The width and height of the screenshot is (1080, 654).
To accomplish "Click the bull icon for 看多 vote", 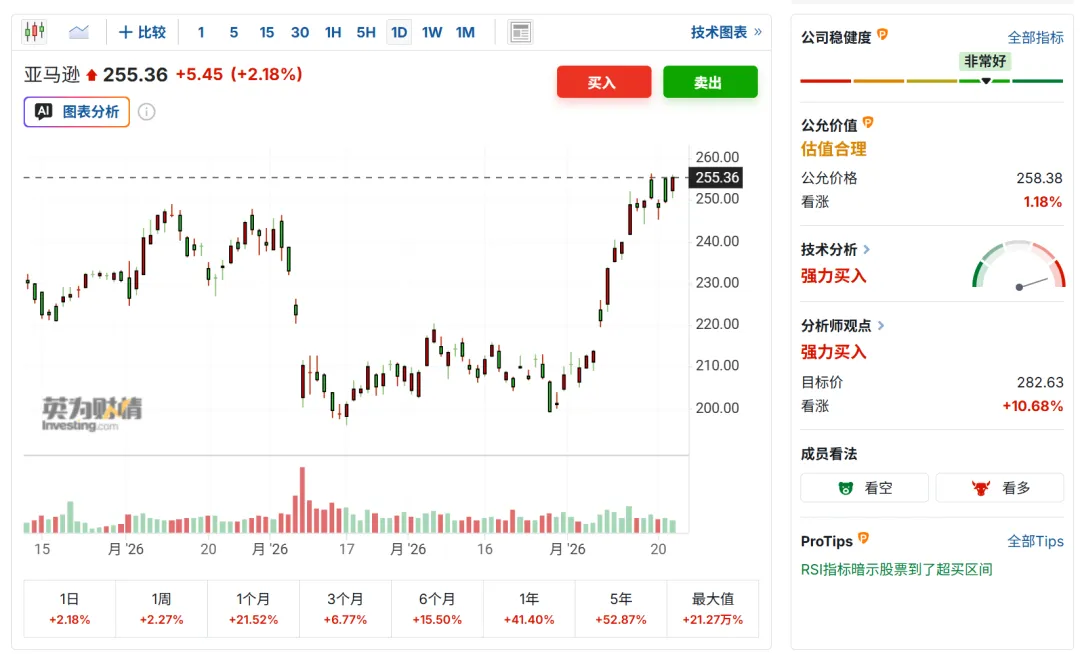I will tap(981, 488).
